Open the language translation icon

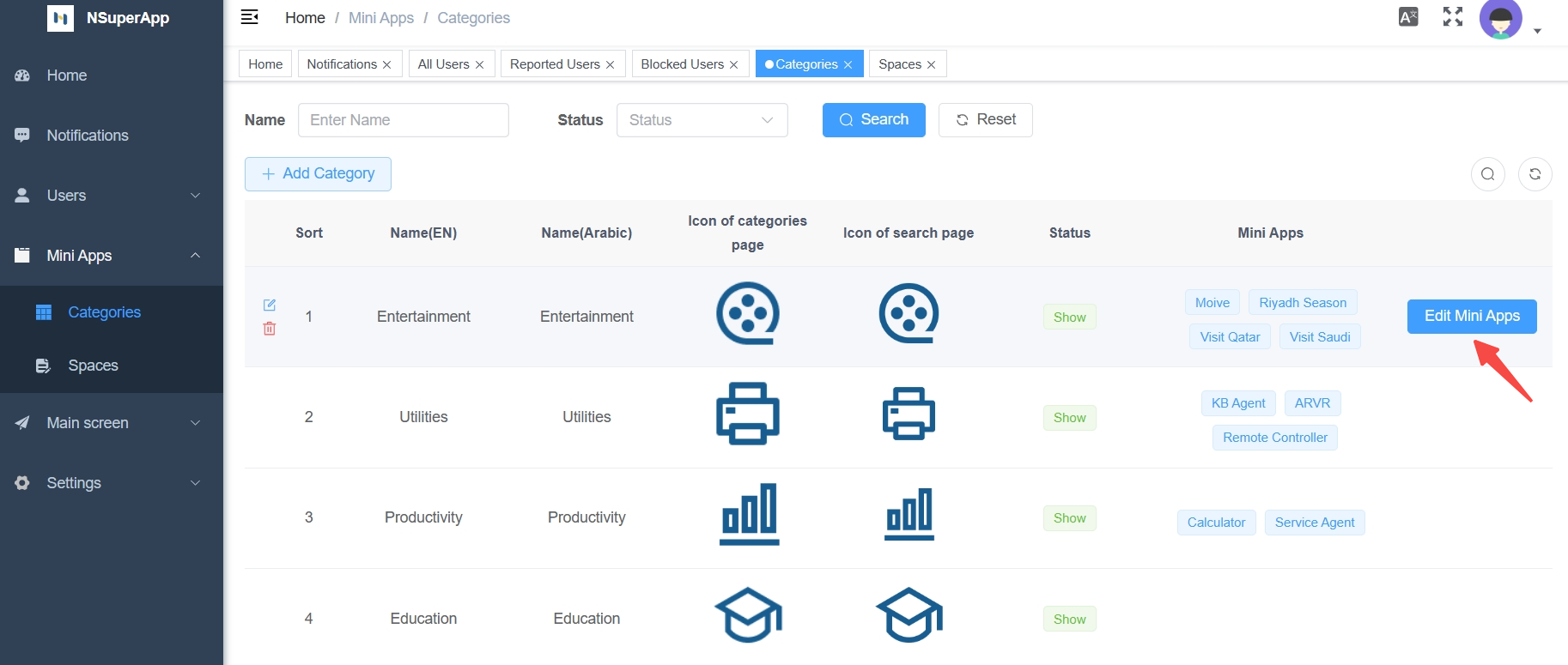tap(1408, 17)
